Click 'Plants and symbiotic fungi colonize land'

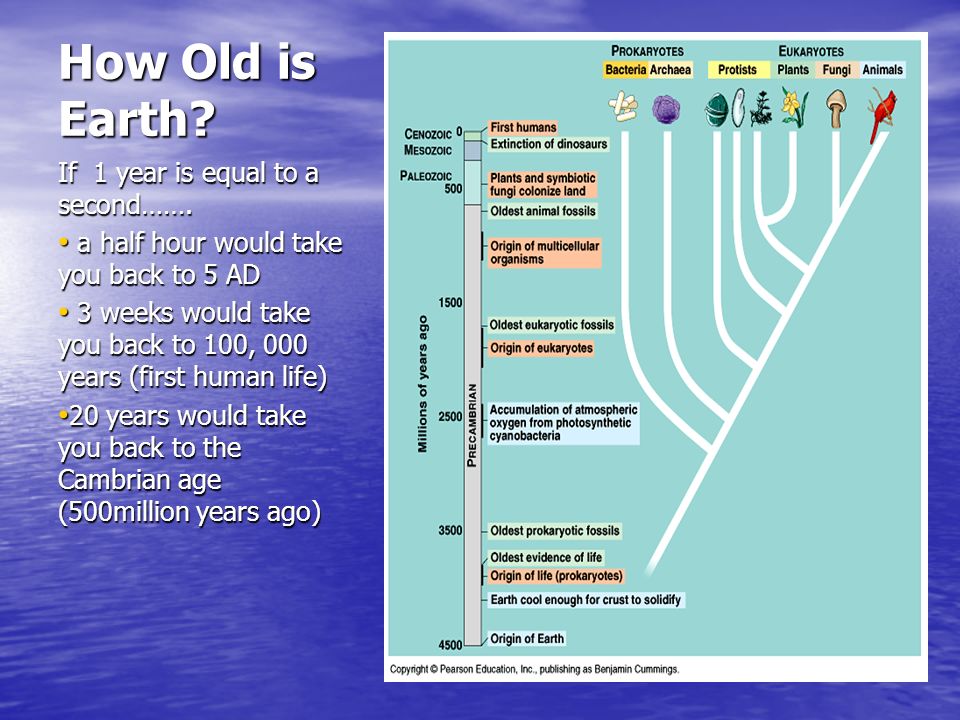click(x=542, y=184)
